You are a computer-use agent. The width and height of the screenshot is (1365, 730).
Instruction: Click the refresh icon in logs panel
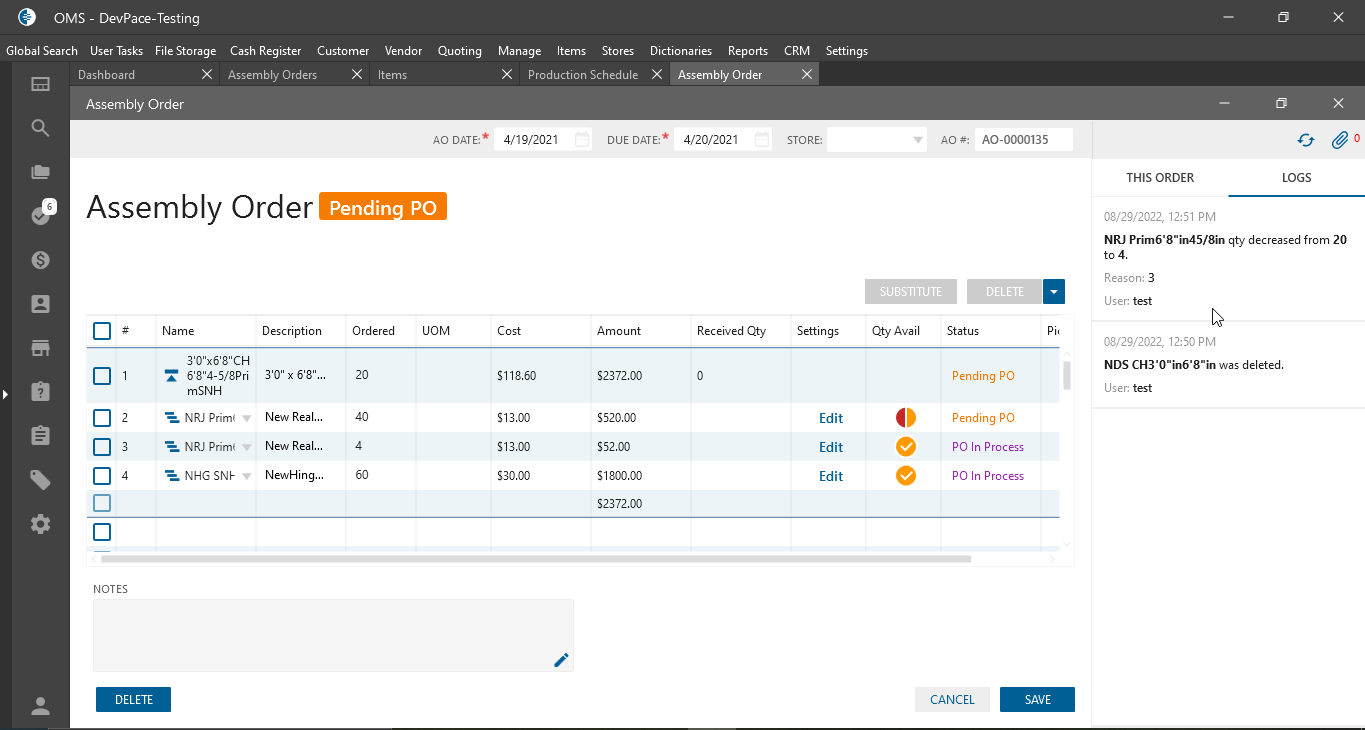[x=1305, y=140]
